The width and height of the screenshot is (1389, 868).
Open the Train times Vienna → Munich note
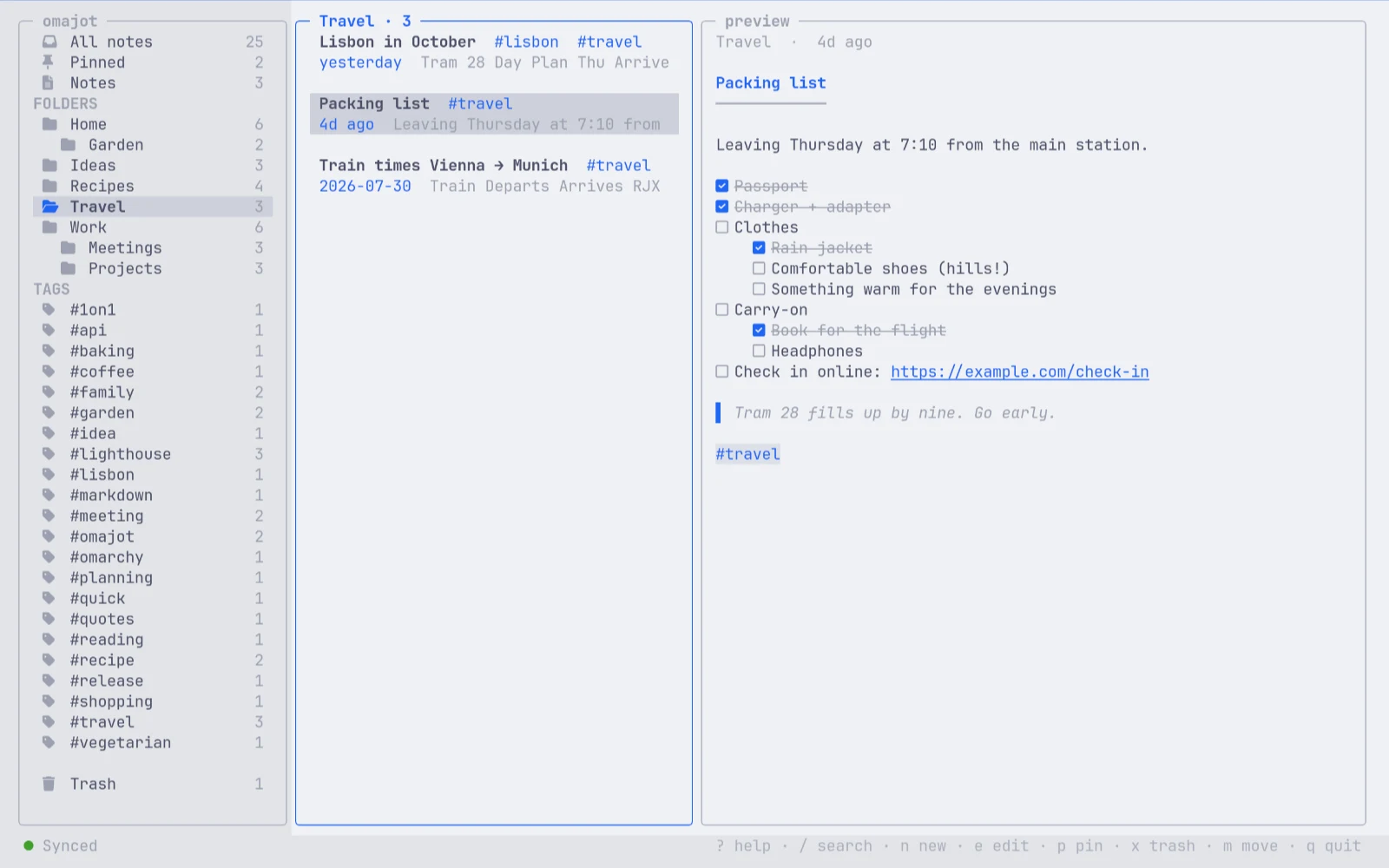494,175
